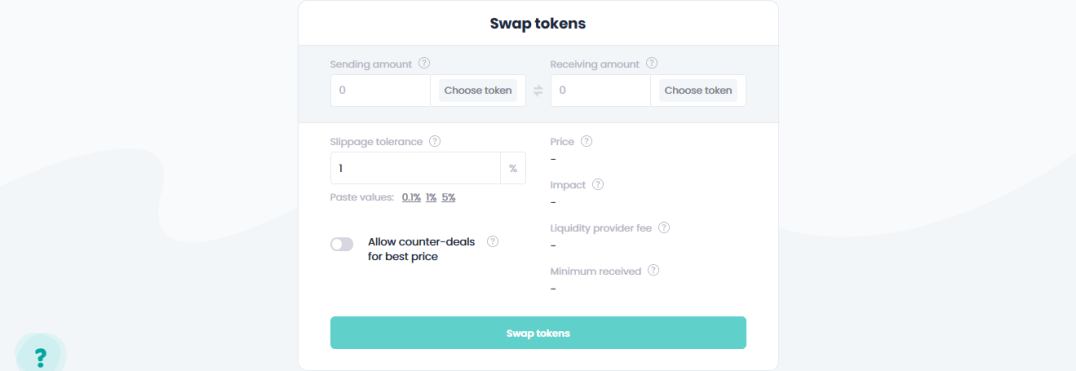Click the teal Swap tokens button
This screenshot has height=371, width=1076.
pos(538,333)
